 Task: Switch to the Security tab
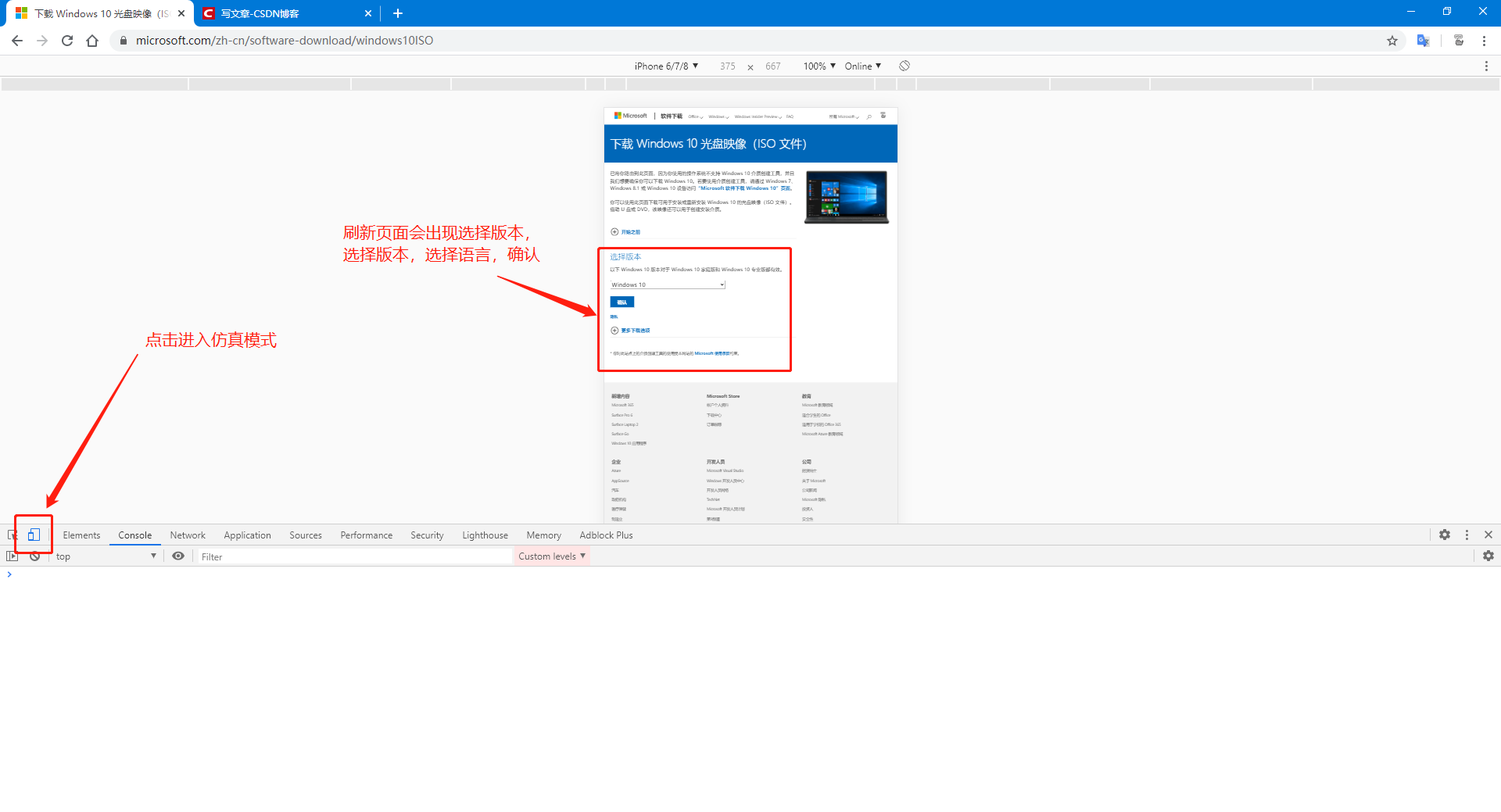pyautogui.click(x=427, y=535)
